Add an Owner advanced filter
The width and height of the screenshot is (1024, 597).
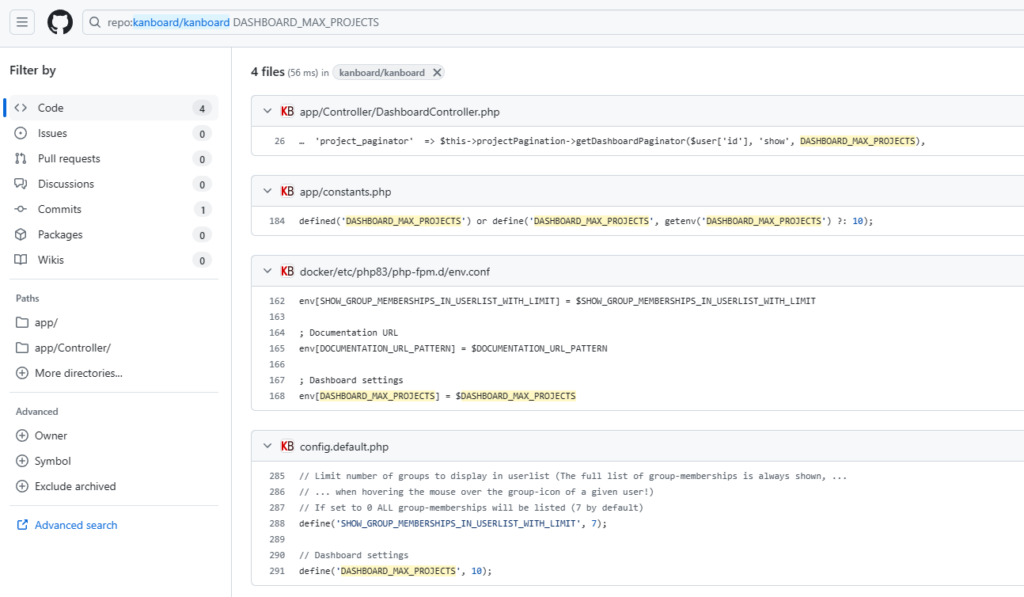point(51,436)
